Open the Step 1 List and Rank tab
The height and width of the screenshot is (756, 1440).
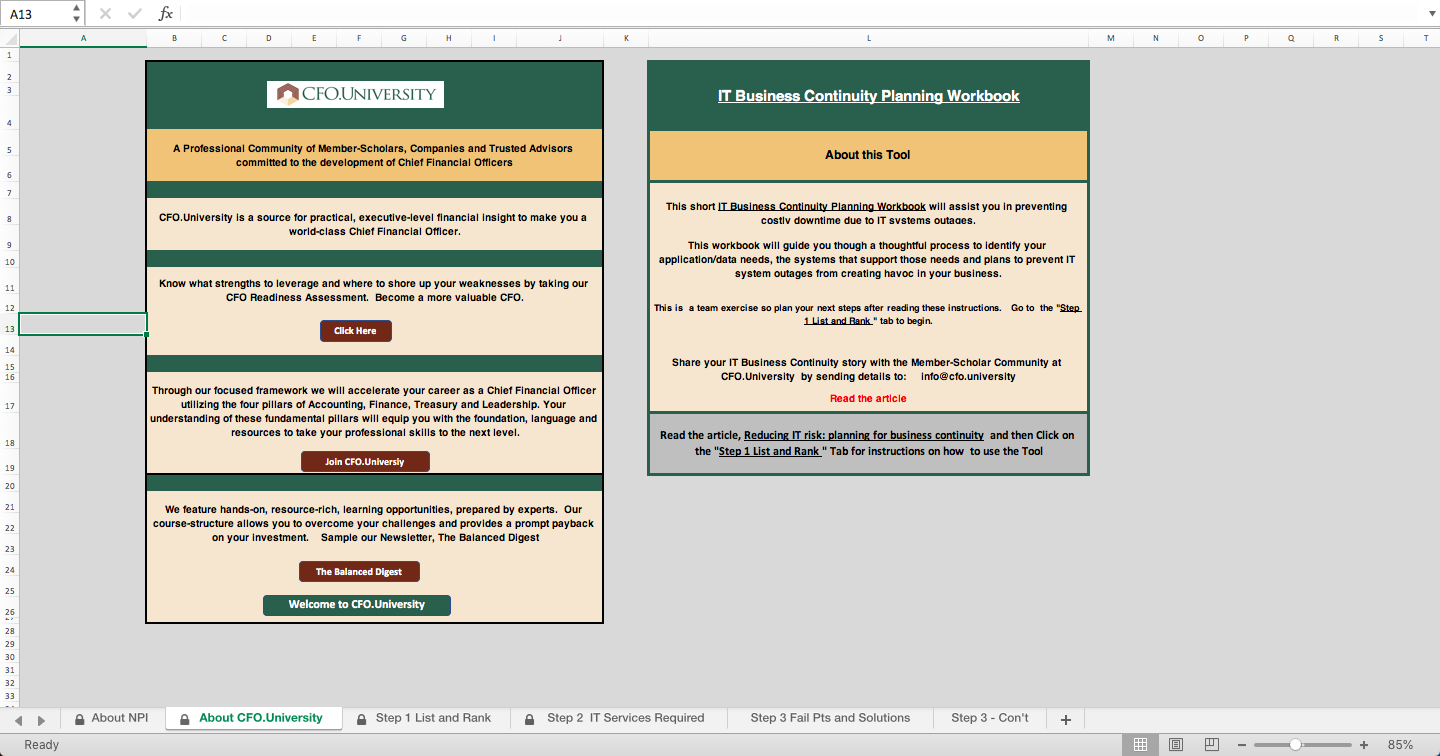click(426, 718)
